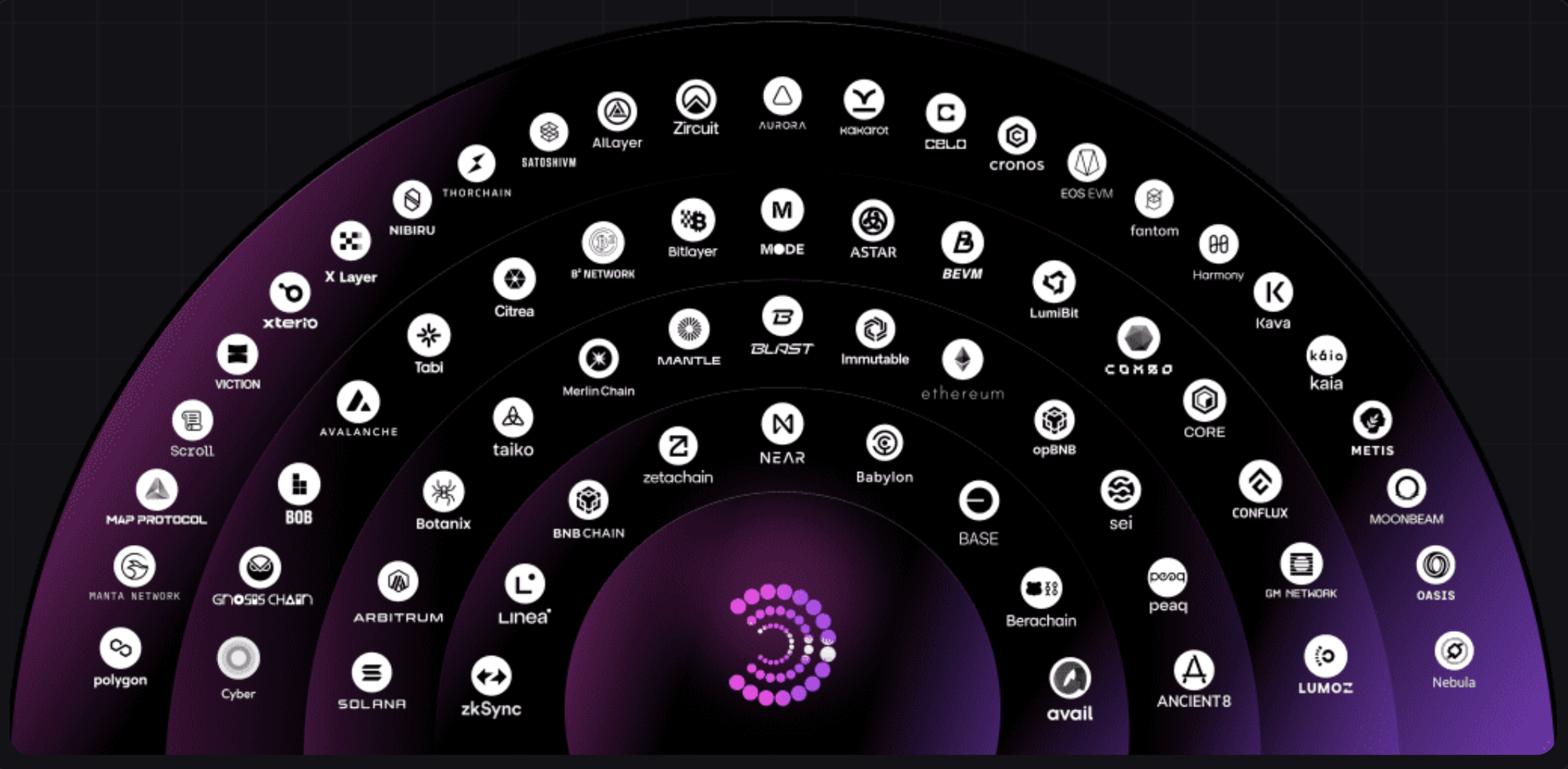Click the Kava K icon
Viewport: 1568px width, 769px height.
(x=1272, y=292)
